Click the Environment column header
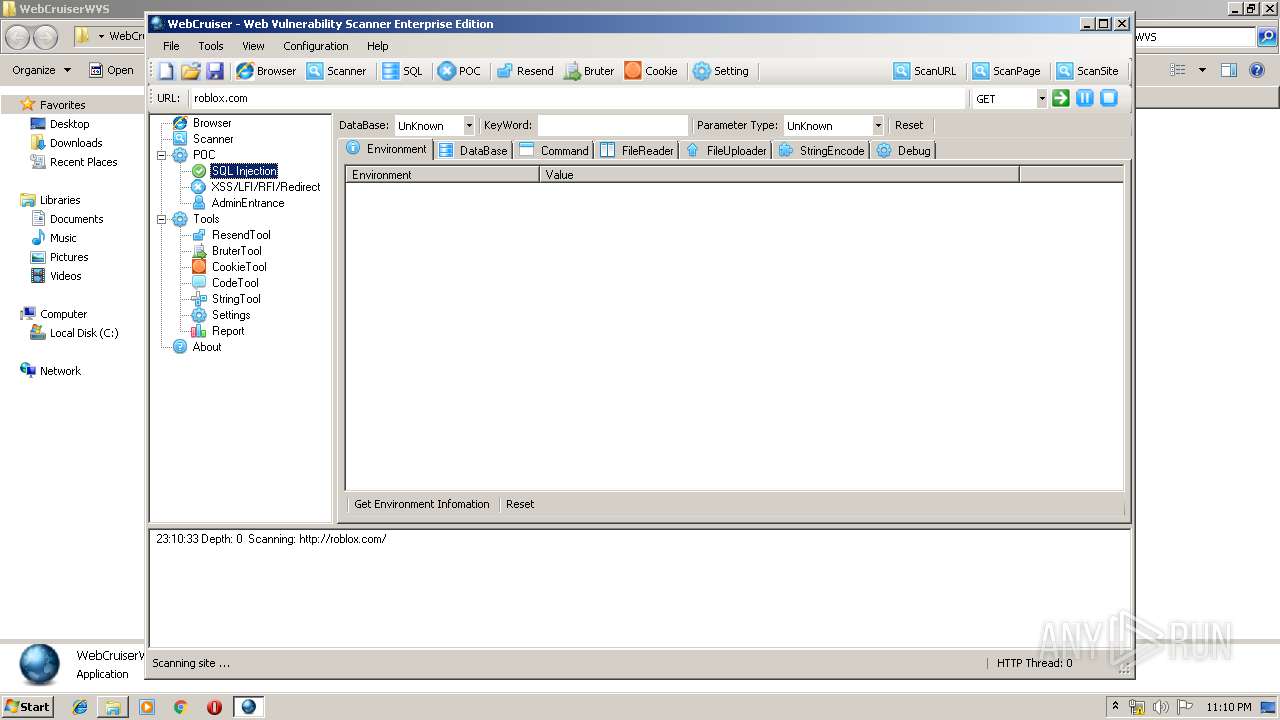Image resolution: width=1280 pixels, height=720 pixels. click(443, 174)
